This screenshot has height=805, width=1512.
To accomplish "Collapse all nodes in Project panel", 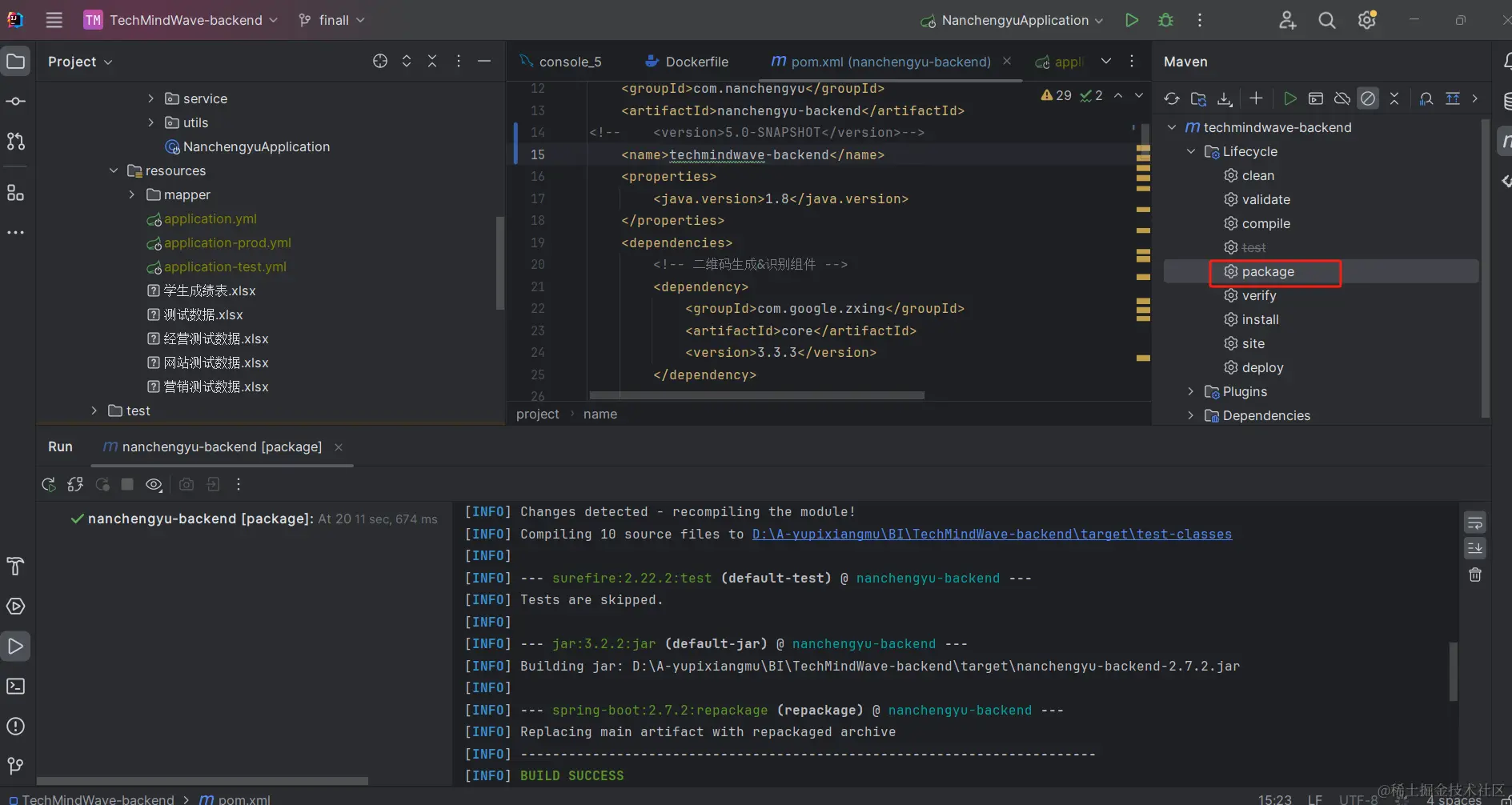I will (432, 61).
